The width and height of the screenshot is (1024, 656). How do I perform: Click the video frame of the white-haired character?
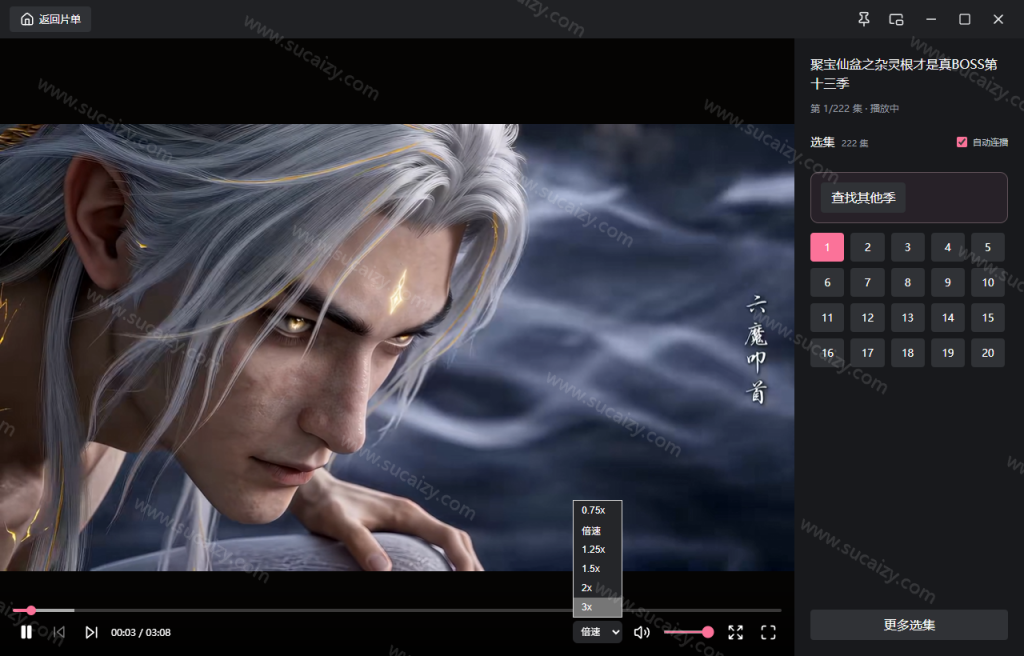397,347
